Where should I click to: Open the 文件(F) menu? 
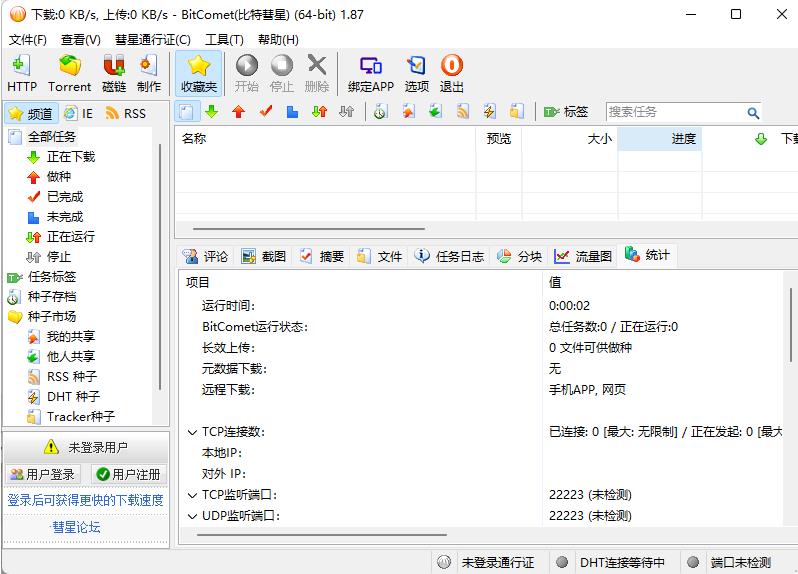point(28,40)
